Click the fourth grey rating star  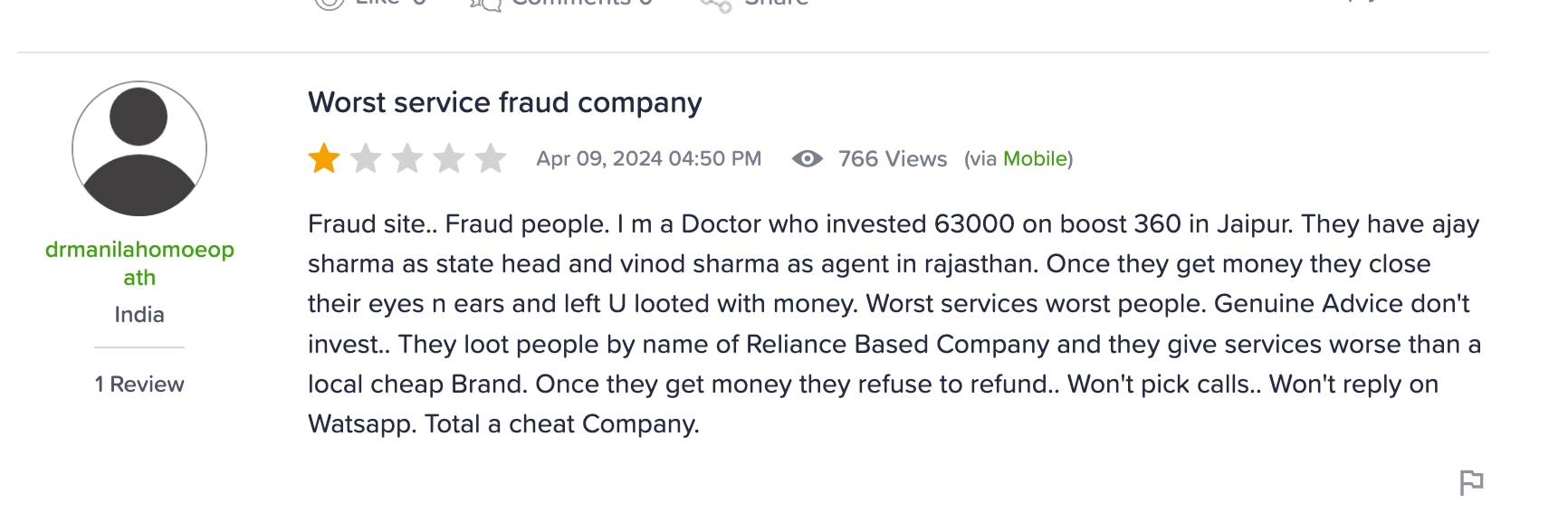click(x=449, y=159)
